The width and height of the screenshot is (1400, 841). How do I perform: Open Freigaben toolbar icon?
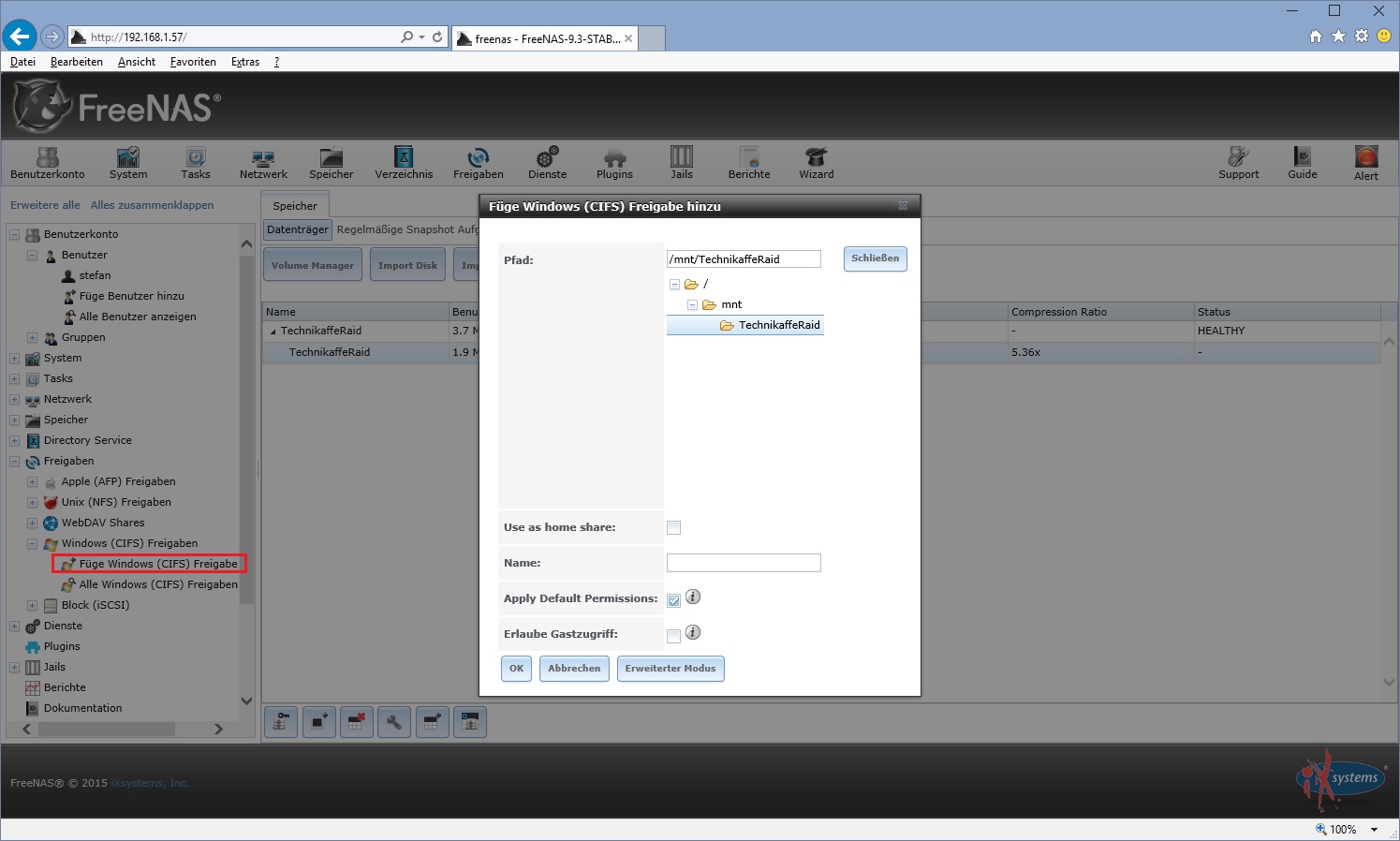click(x=479, y=162)
